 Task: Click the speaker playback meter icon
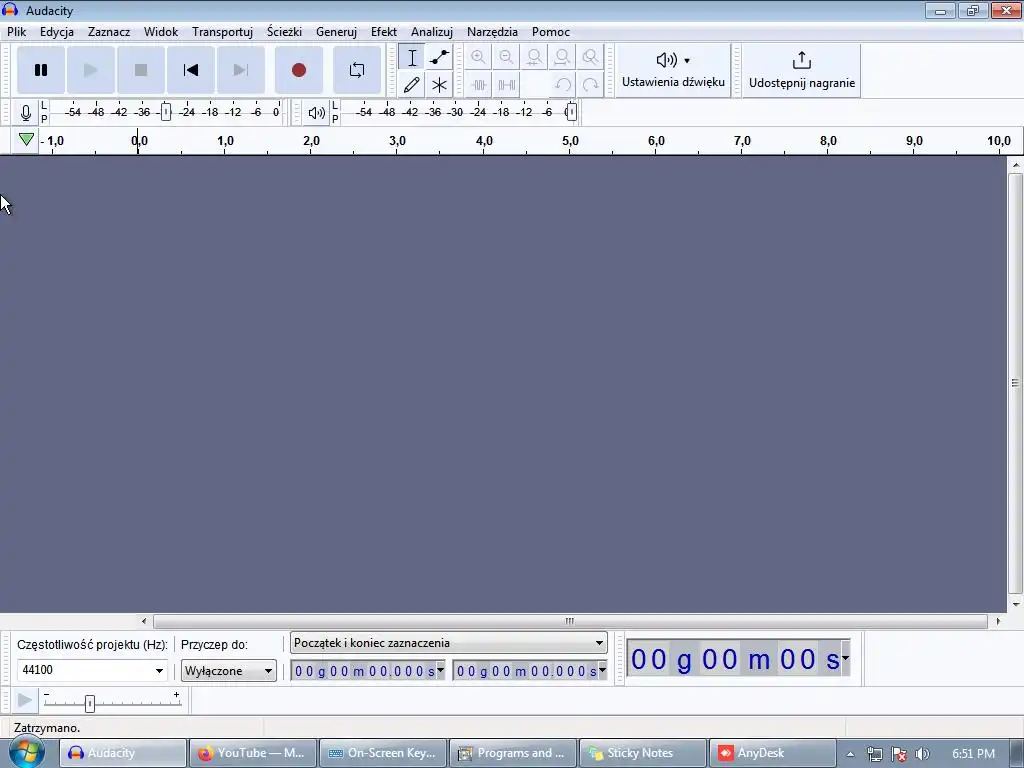(x=316, y=113)
